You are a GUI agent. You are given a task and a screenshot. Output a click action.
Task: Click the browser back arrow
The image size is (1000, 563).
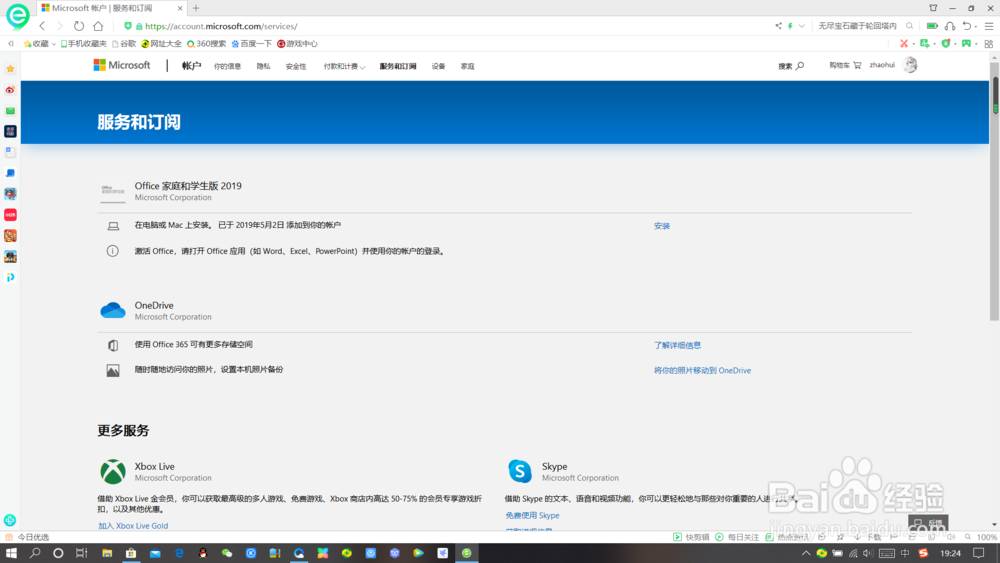coord(42,26)
